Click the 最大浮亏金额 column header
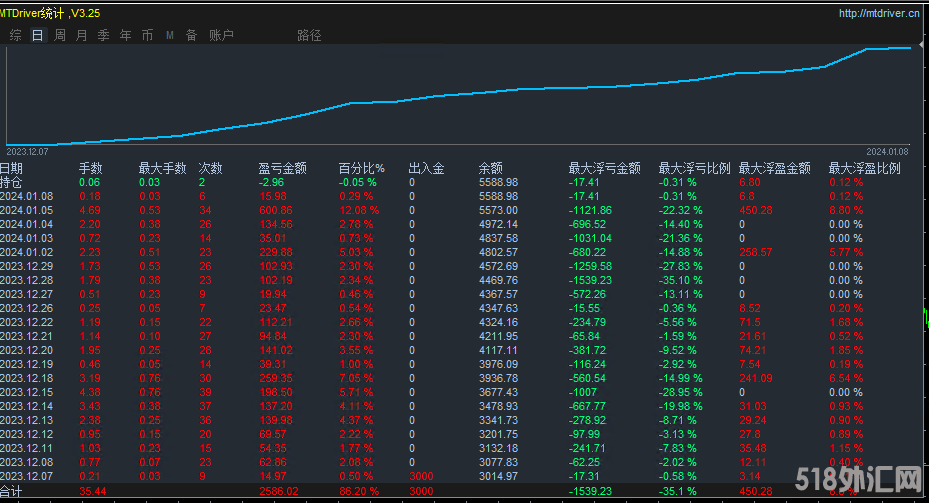Screen dimensions: 929x503 604,168
